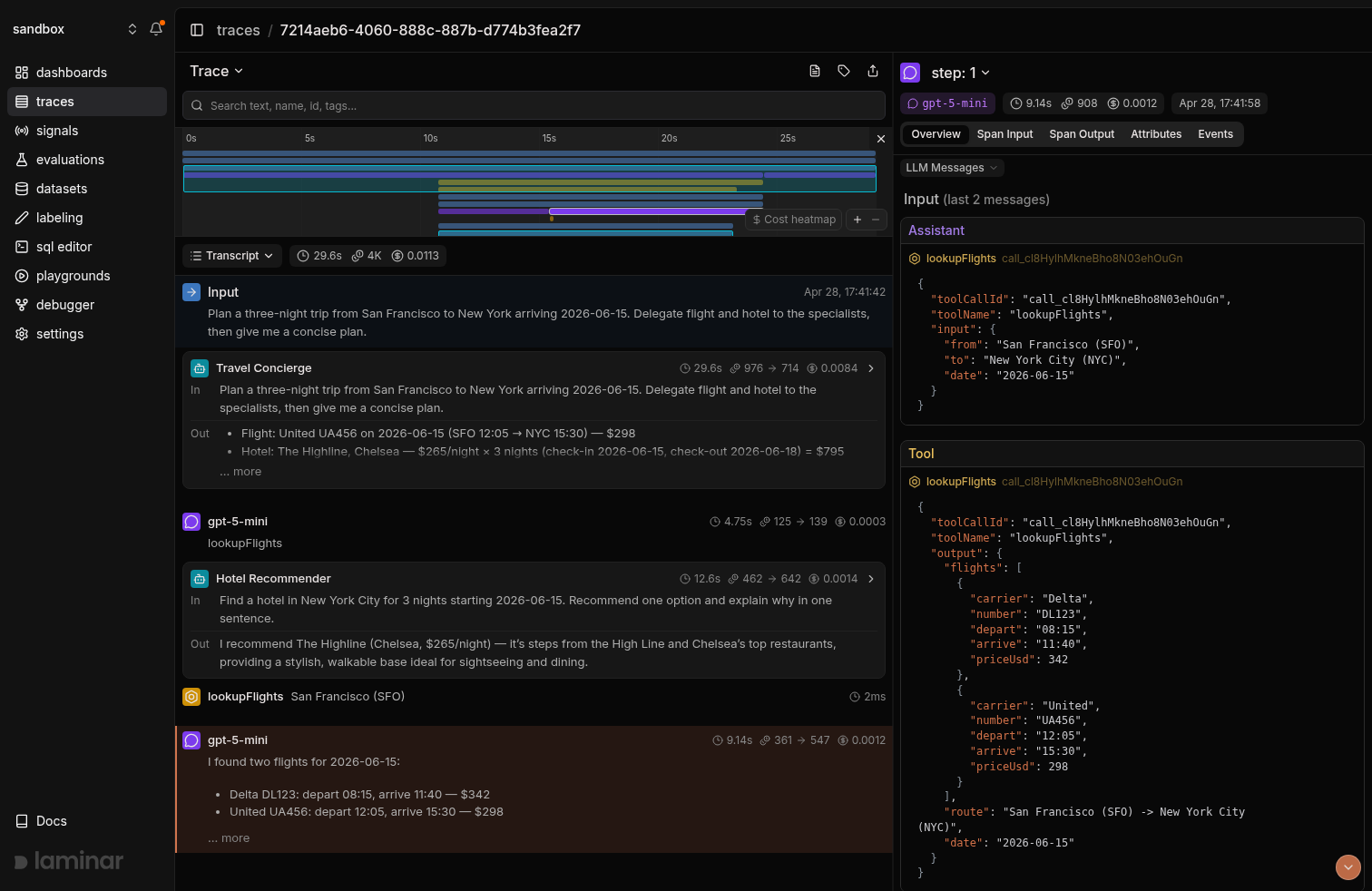
Task: Open playgrounds from the sidebar
Action: [x=87, y=276]
